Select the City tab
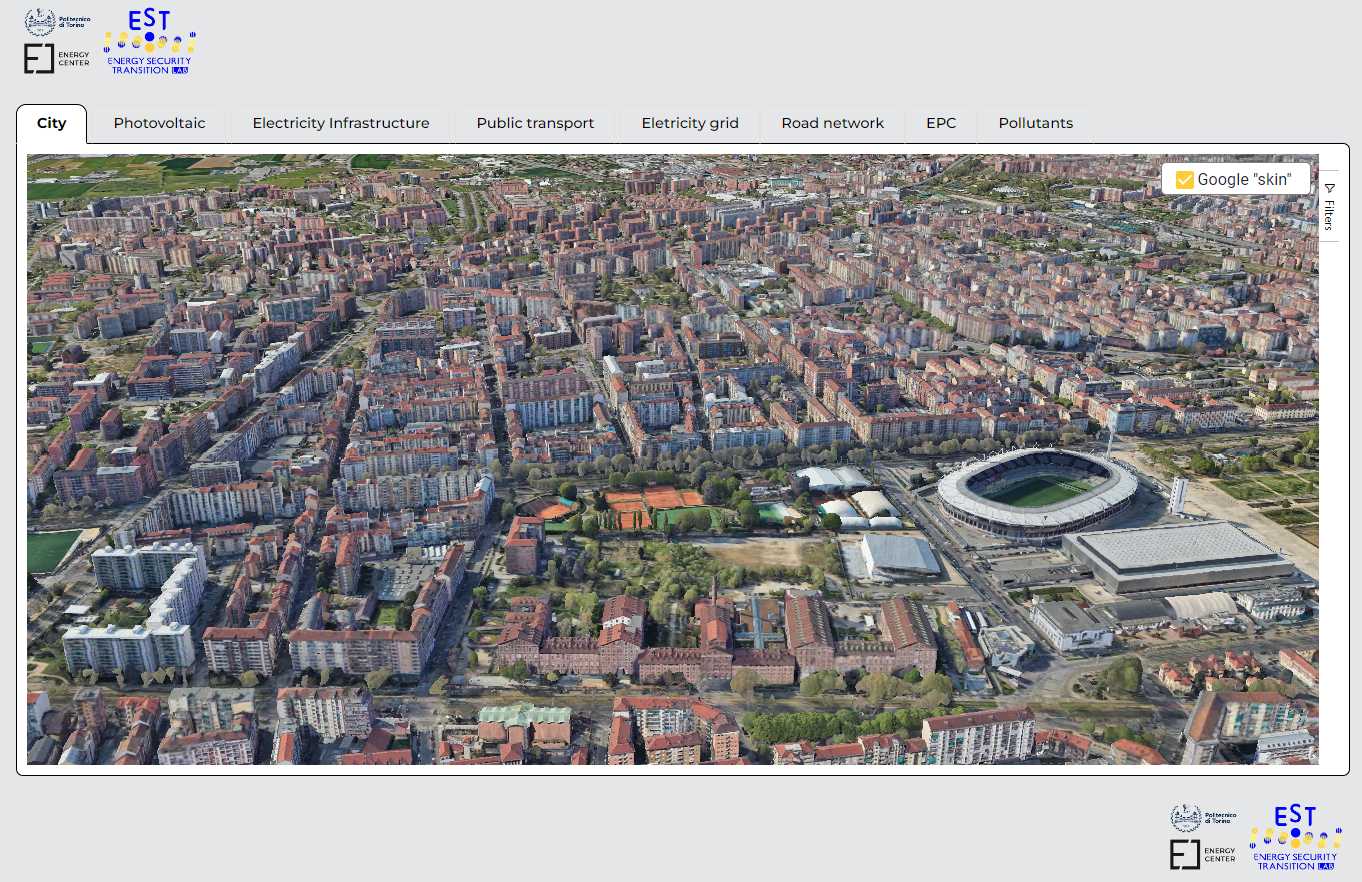Screen dimensions: 1362x882 pos(52,123)
